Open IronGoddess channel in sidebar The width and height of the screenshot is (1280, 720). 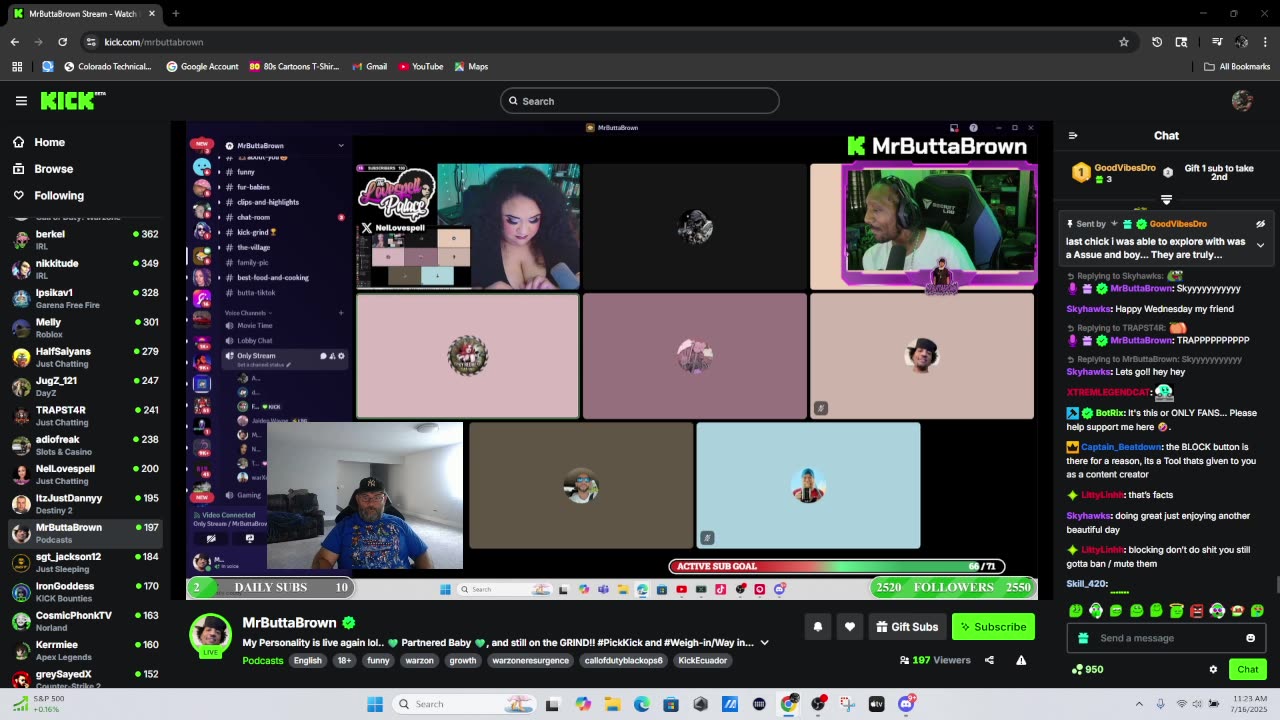[85, 592]
